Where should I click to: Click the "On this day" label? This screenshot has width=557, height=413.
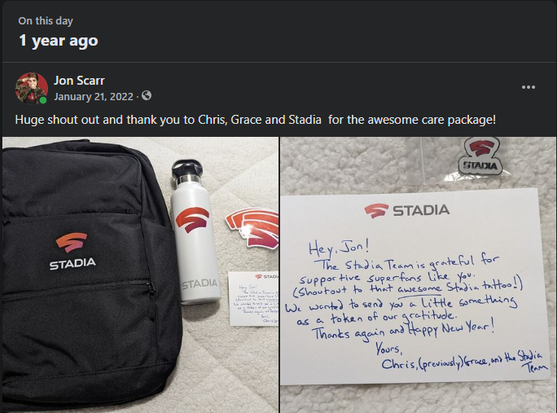click(46, 21)
